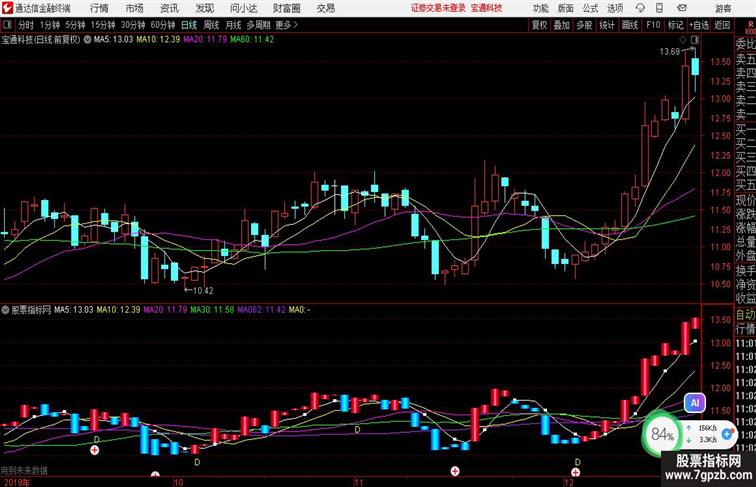Open the 公式 menu

[590, 8]
